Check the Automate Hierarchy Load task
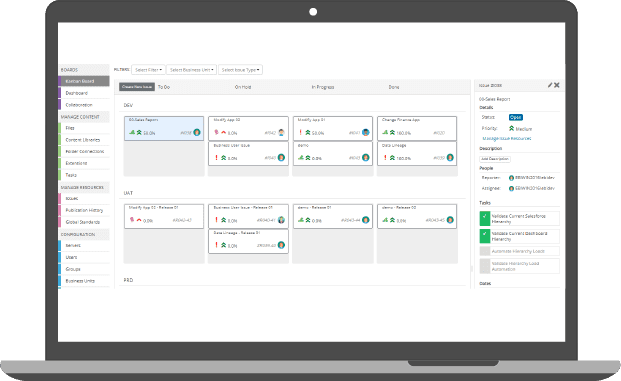The image size is (621, 381). tap(485, 251)
